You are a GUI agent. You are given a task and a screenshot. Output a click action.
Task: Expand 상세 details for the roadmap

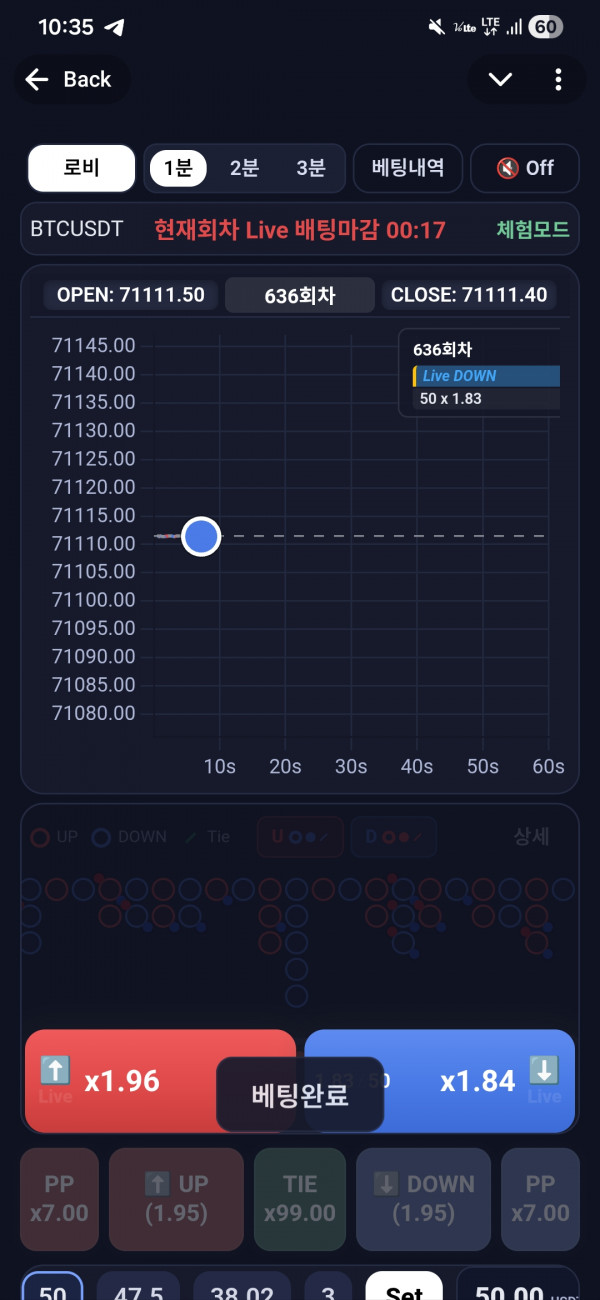(x=531, y=837)
